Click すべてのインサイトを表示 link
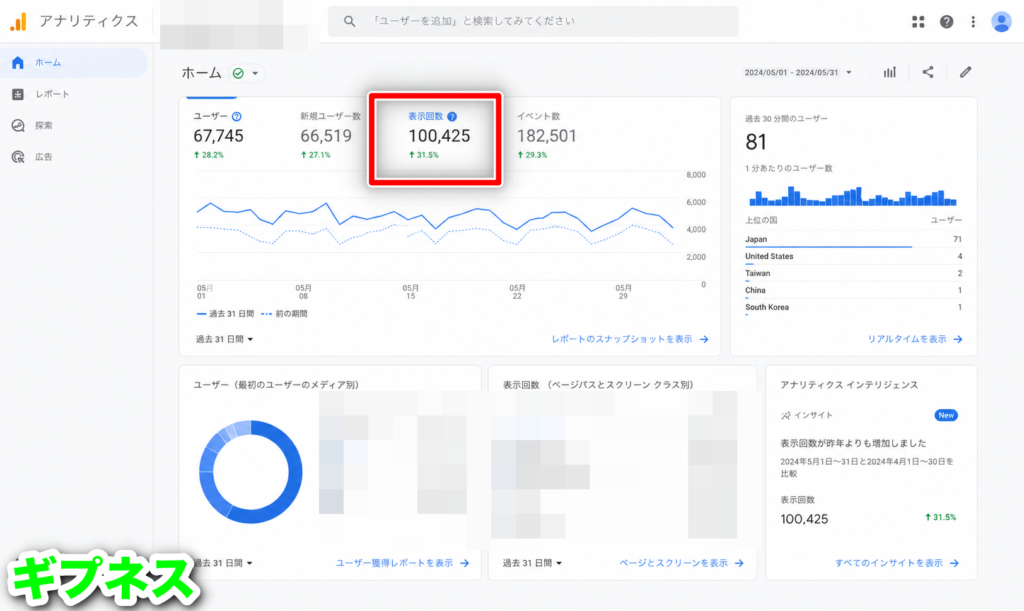The height and width of the screenshot is (611, 1024). (897, 563)
